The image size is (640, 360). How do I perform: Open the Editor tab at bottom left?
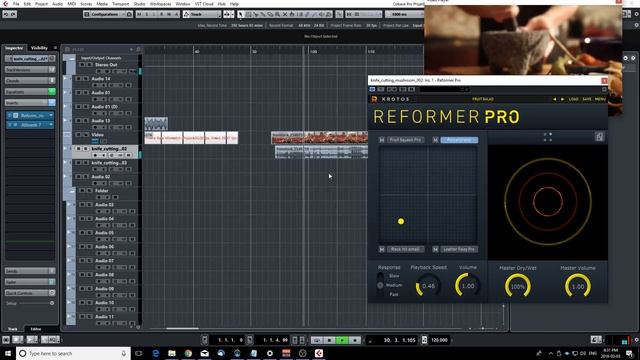coord(36,329)
